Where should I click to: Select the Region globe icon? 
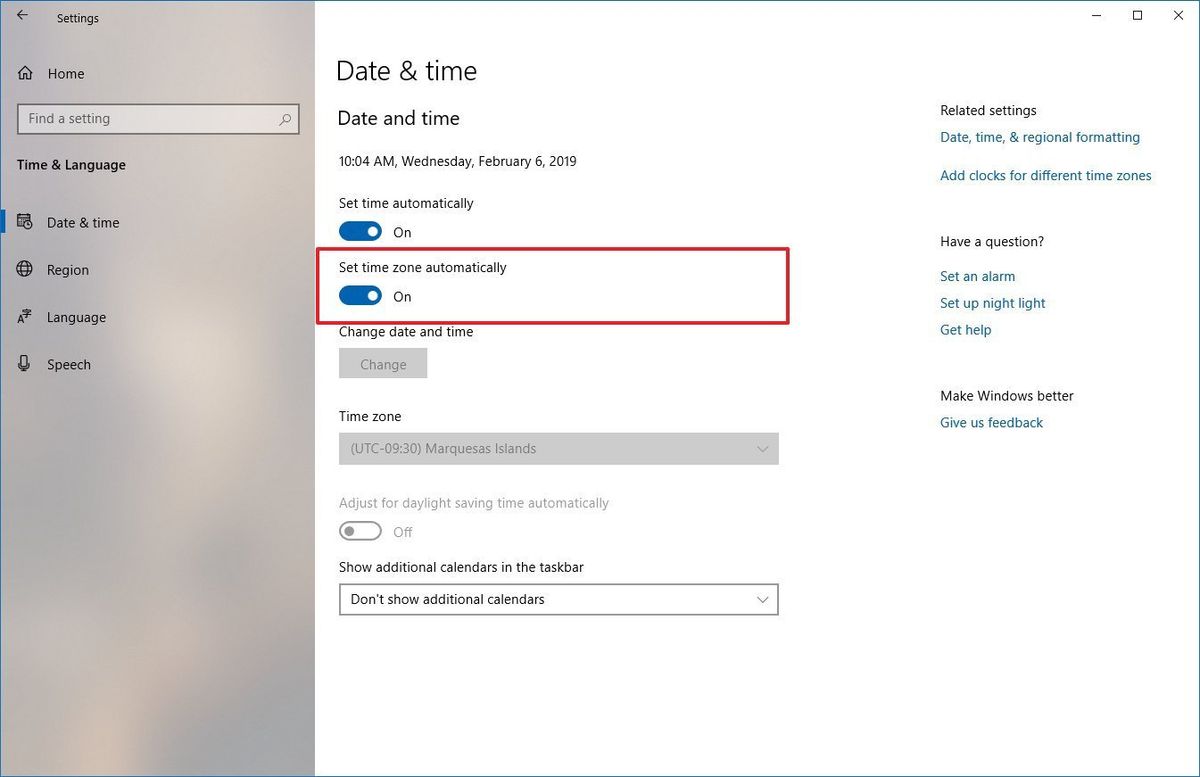(x=22, y=269)
